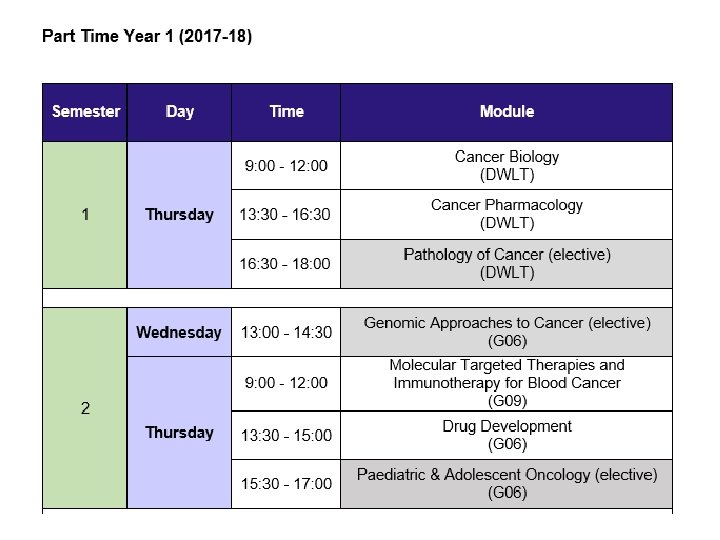Select the 13:00 - 14:30 time cell
The image size is (720, 540).
click(x=286, y=332)
